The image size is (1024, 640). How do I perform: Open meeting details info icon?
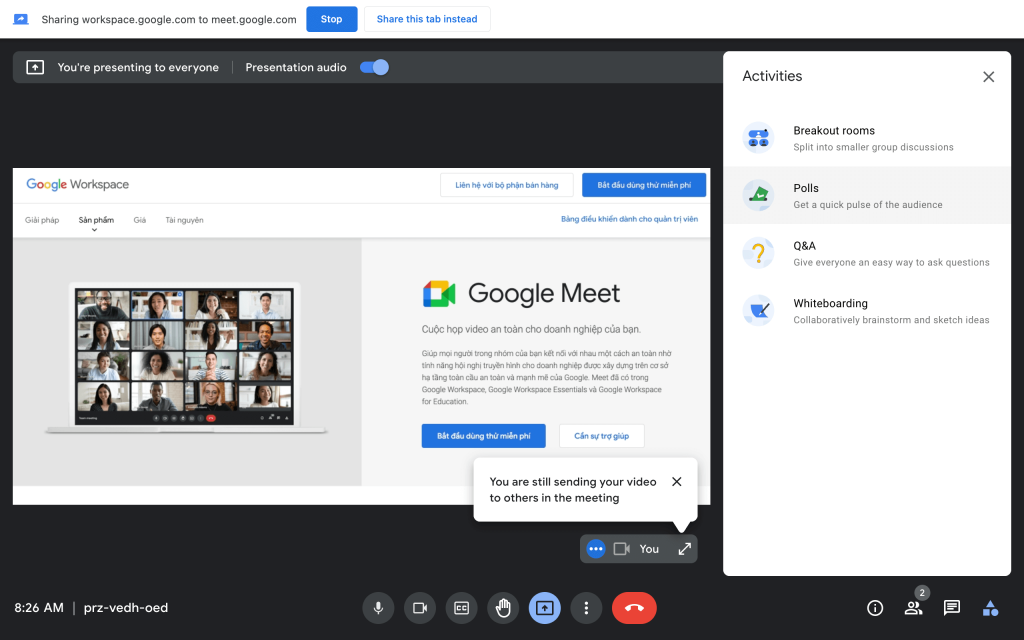pos(875,608)
